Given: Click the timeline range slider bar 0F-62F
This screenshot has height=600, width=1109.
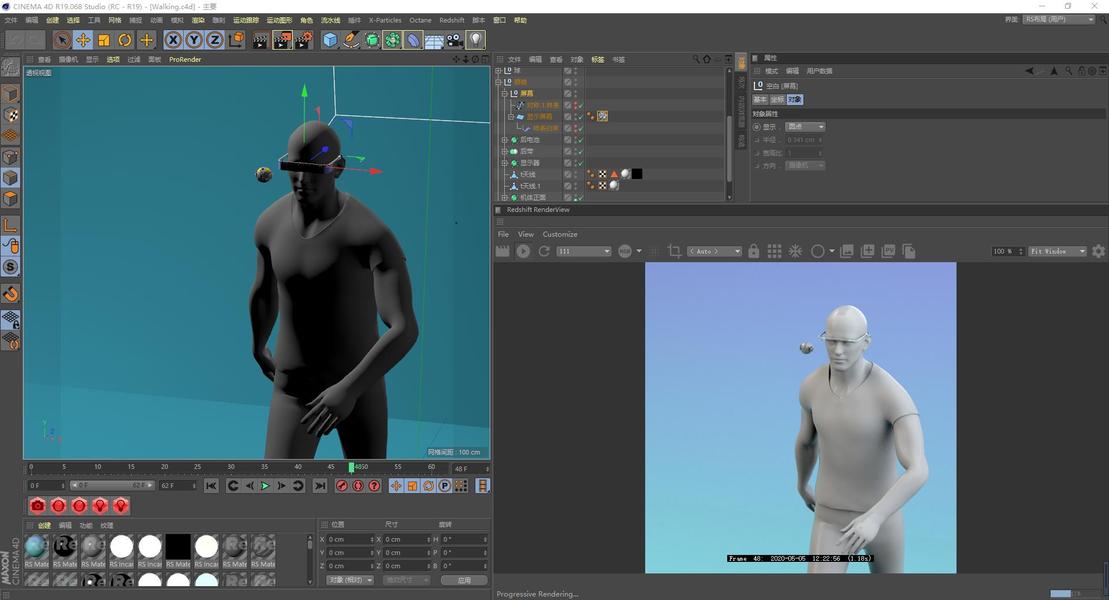Looking at the screenshot, I should [111, 485].
